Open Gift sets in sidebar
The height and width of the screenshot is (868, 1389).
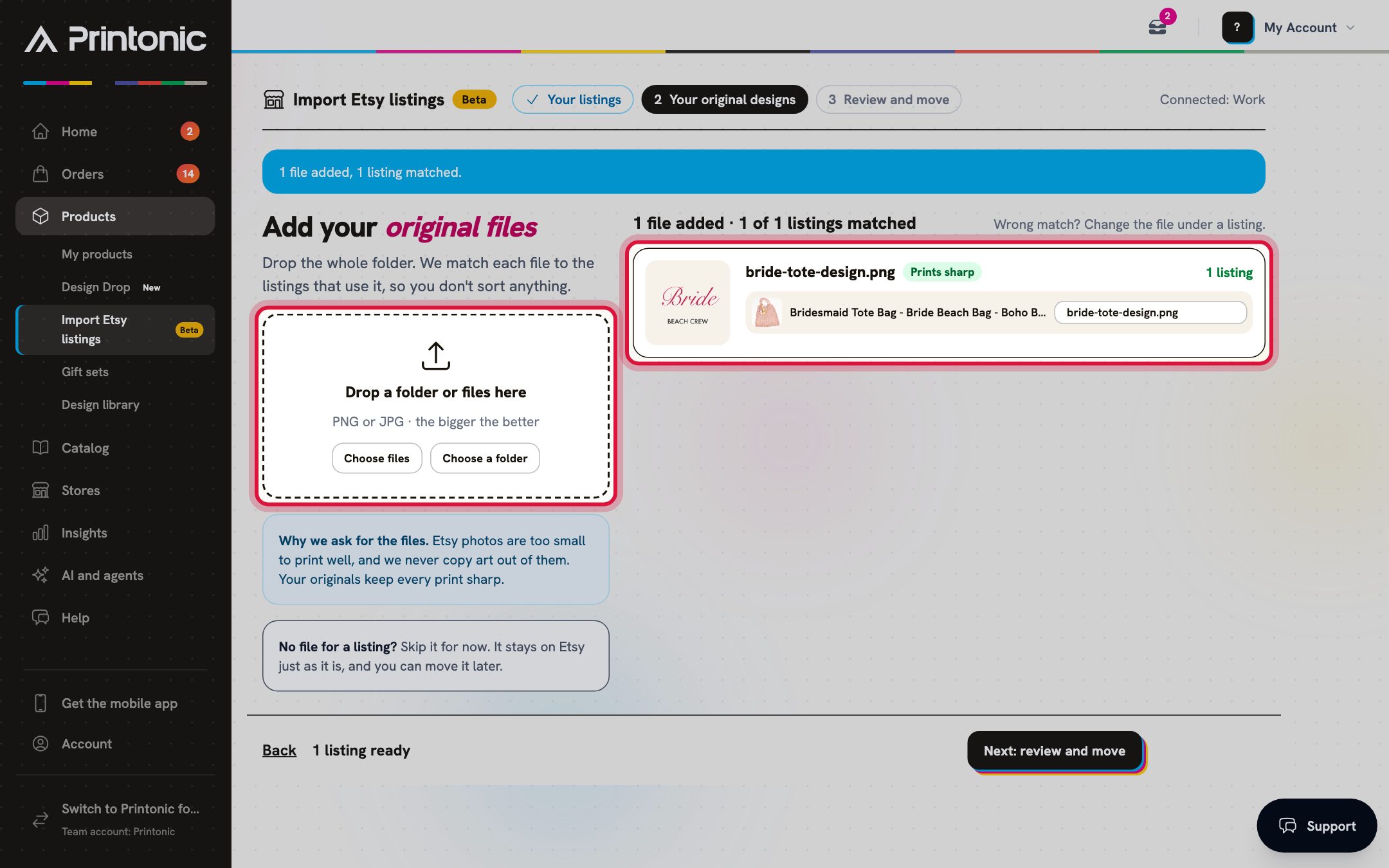[x=85, y=372]
